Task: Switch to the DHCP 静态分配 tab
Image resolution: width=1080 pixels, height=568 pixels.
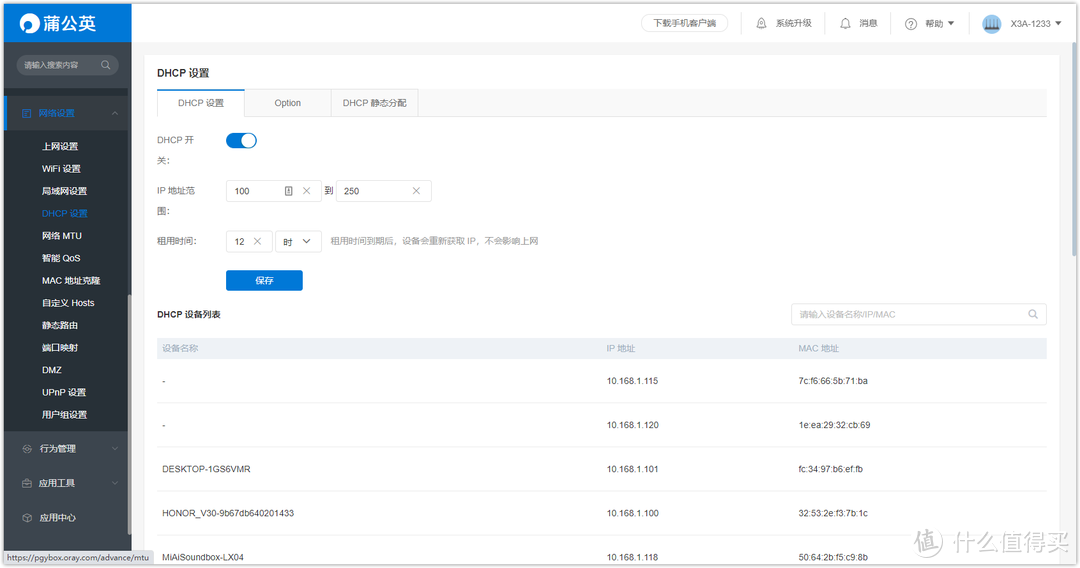Action: click(374, 103)
